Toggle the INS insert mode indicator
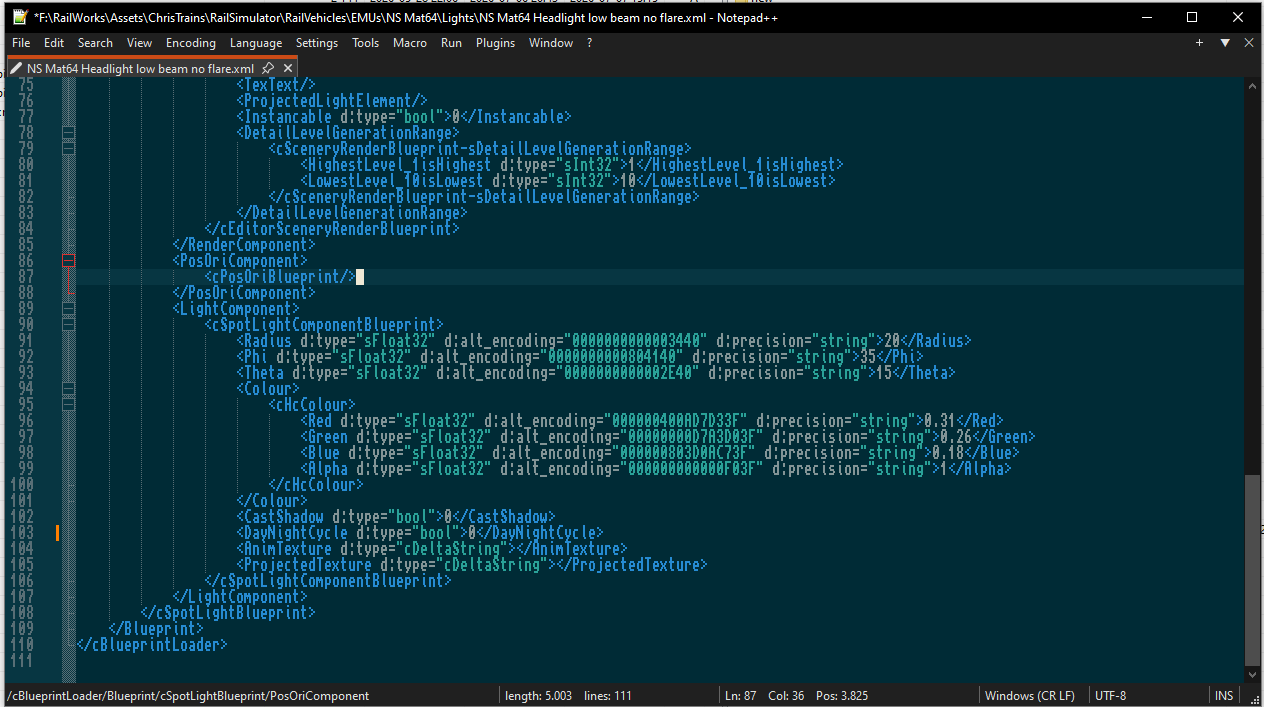Viewport: 1264px width, 707px height. (x=1224, y=695)
